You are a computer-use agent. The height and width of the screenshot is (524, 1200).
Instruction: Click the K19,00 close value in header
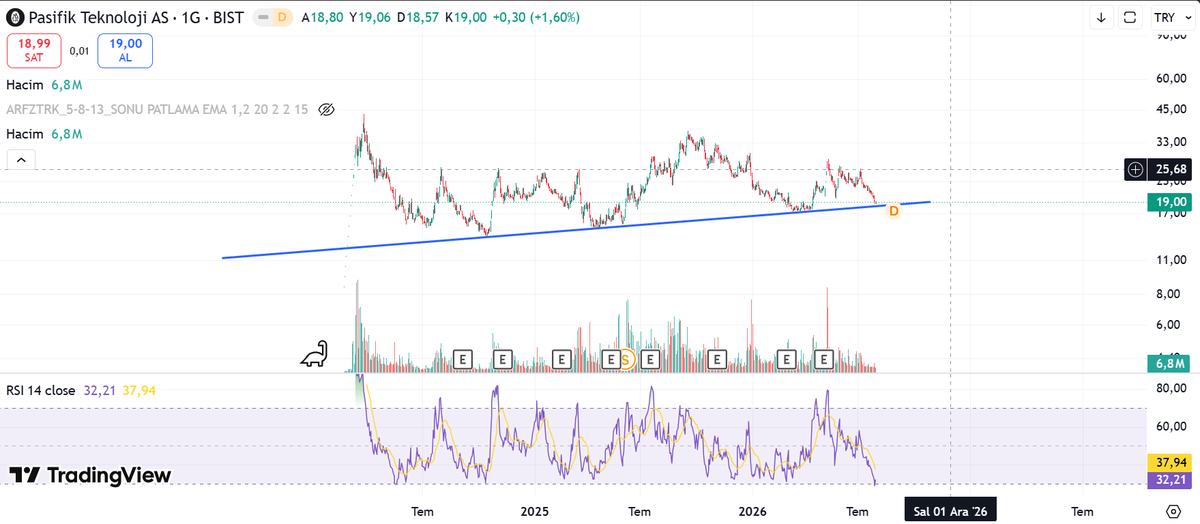click(x=464, y=18)
